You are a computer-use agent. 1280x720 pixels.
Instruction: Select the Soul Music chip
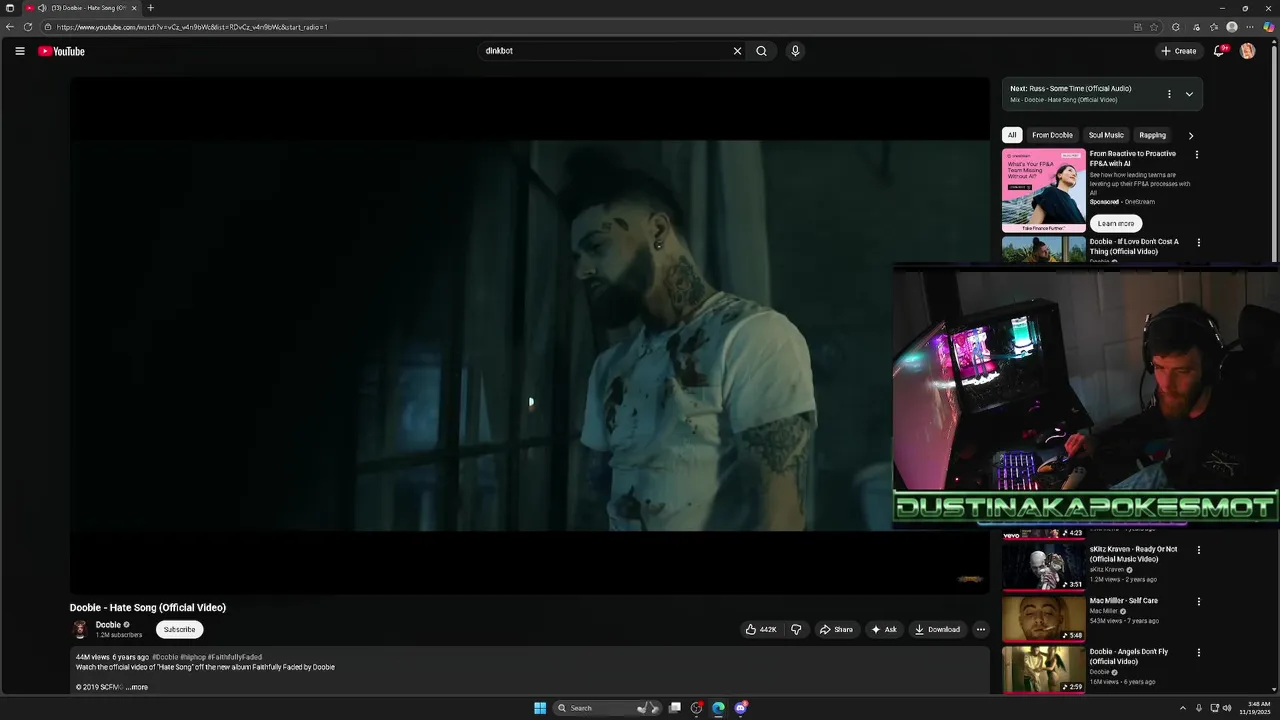click(x=1106, y=135)
